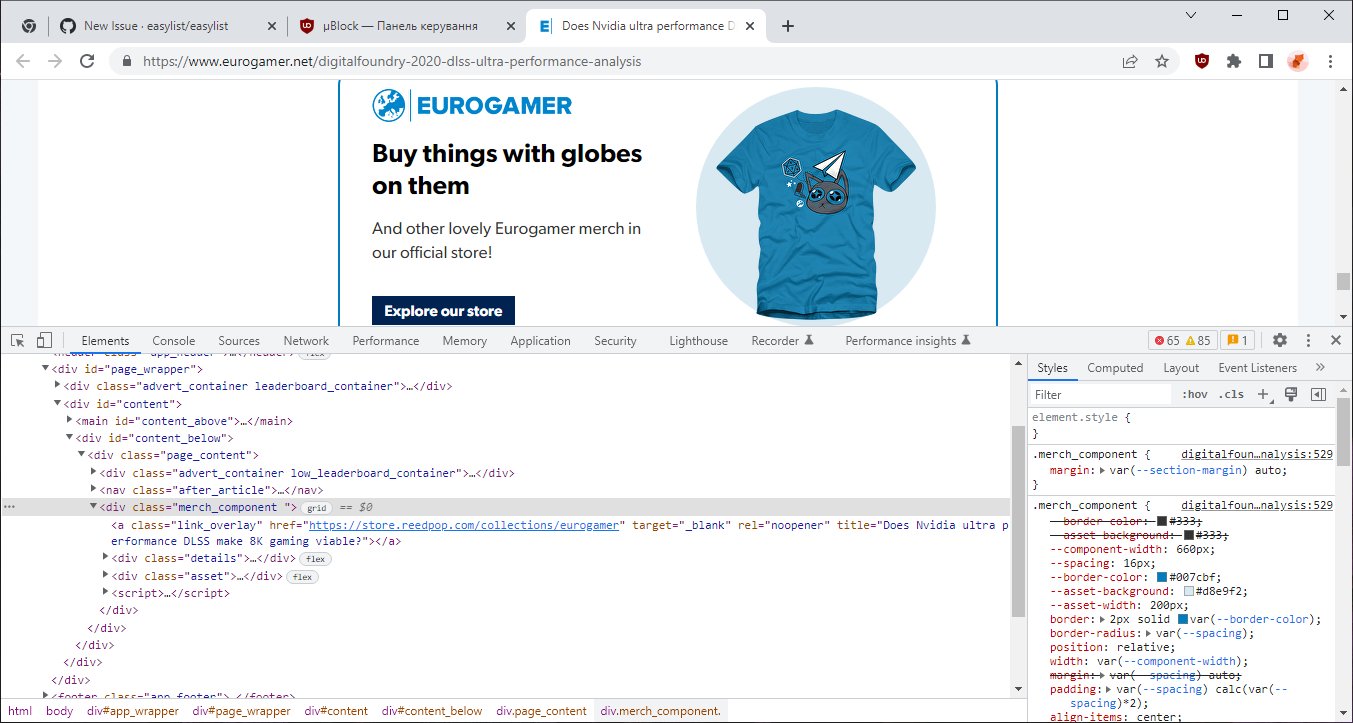This screenshot has height=723, width=1353.
Task: Click the bookmark star in the address bar
Action: (x=1162, y=61)
